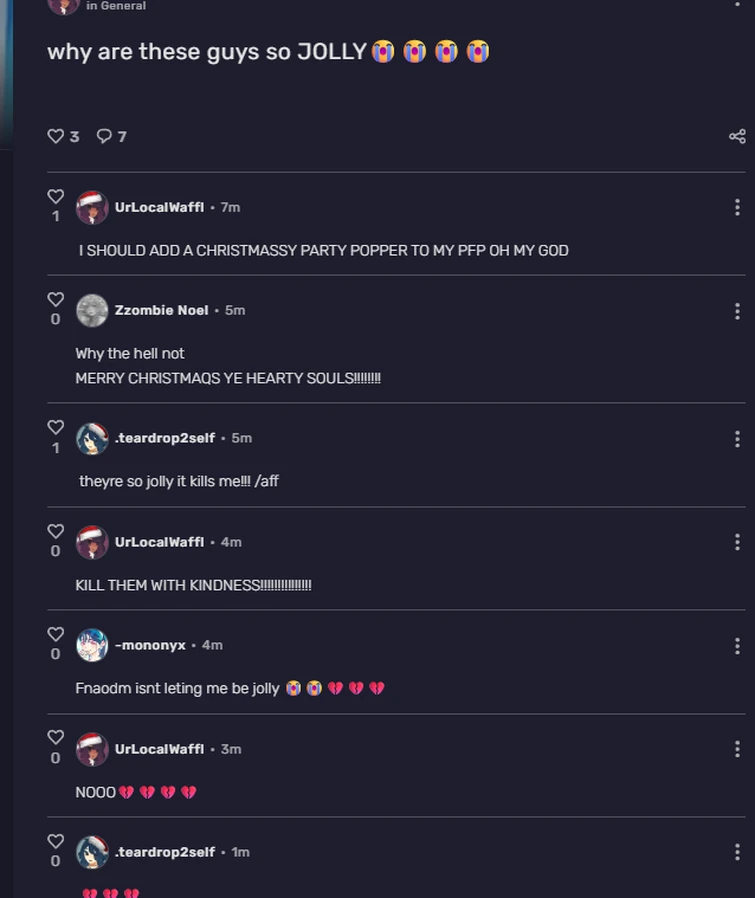The image size is (755, 898).
Task: Like the main post with heart icon
Action: pos(56,136)
